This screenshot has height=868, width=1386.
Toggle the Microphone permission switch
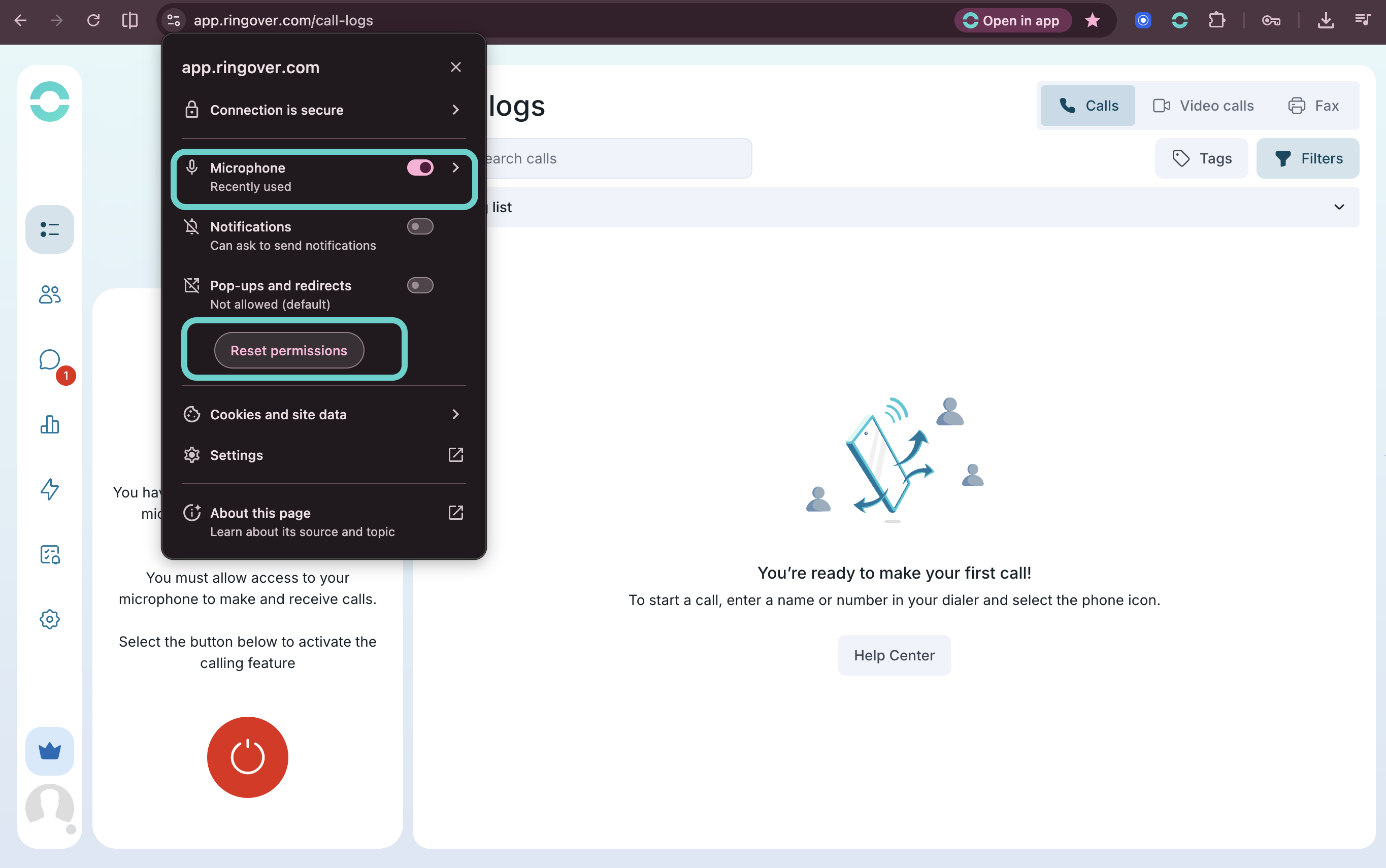point(420,168)
